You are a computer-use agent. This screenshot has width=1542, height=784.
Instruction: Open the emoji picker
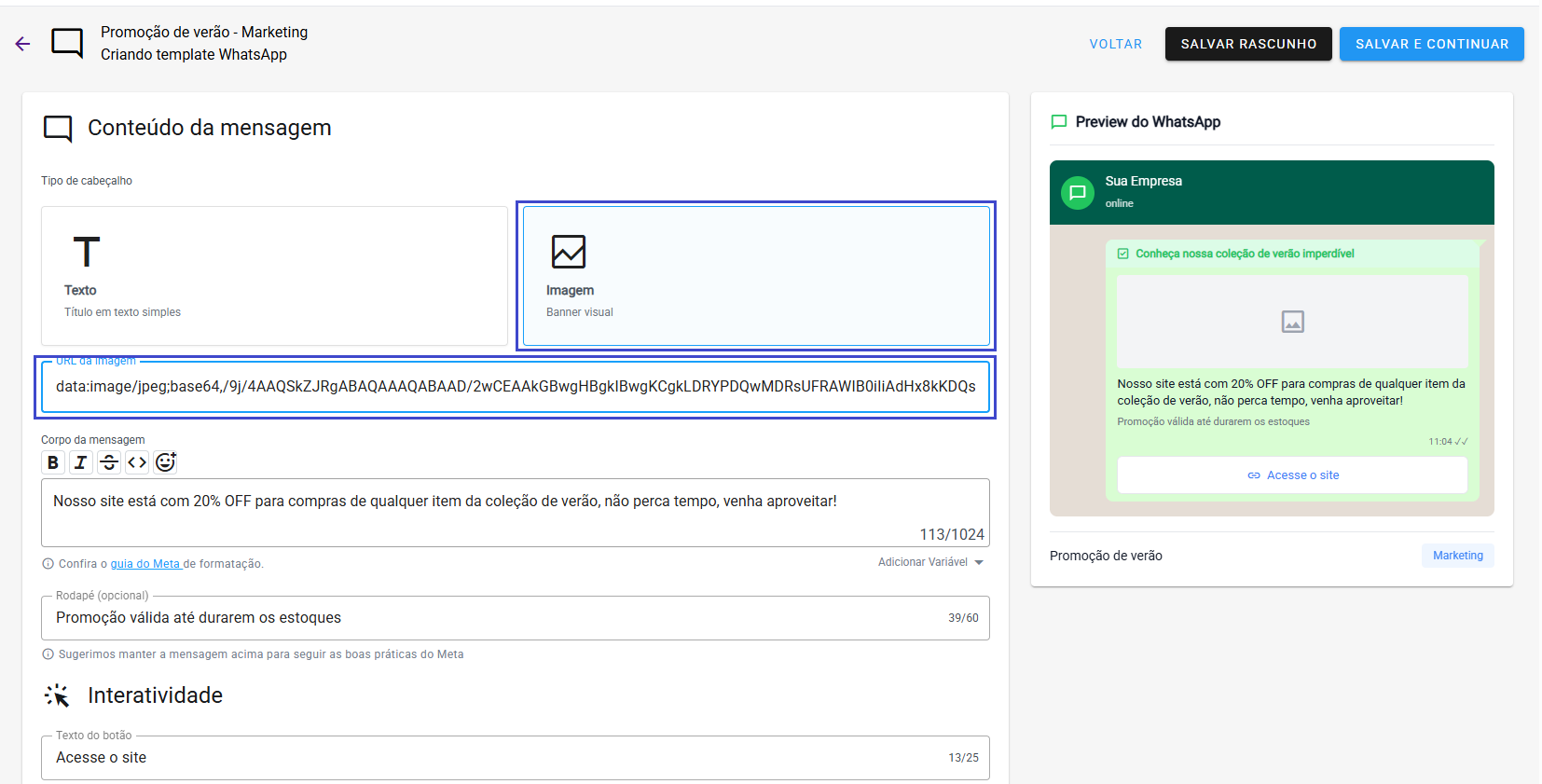click(x=166, y=462)
